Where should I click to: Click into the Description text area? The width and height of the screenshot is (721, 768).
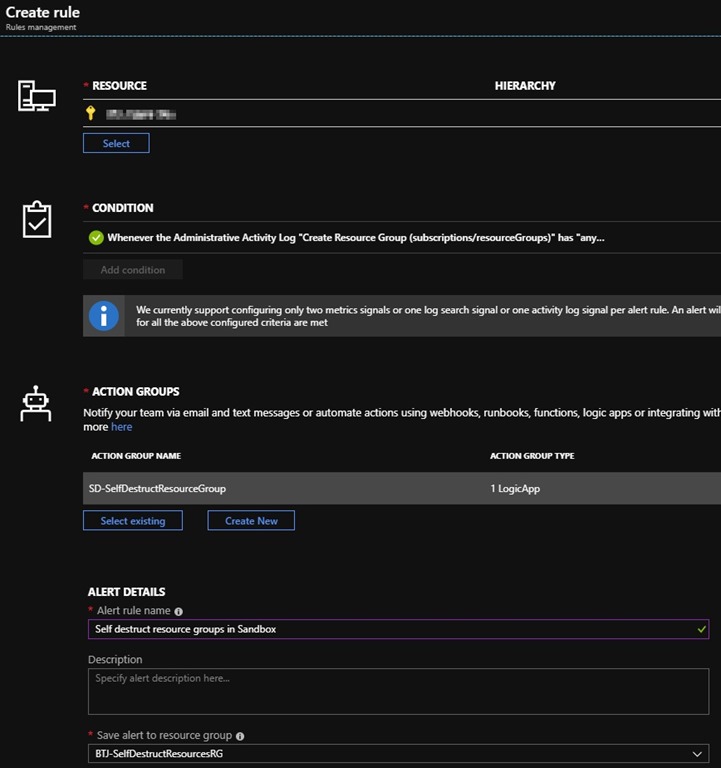click(x=398, y=691)
